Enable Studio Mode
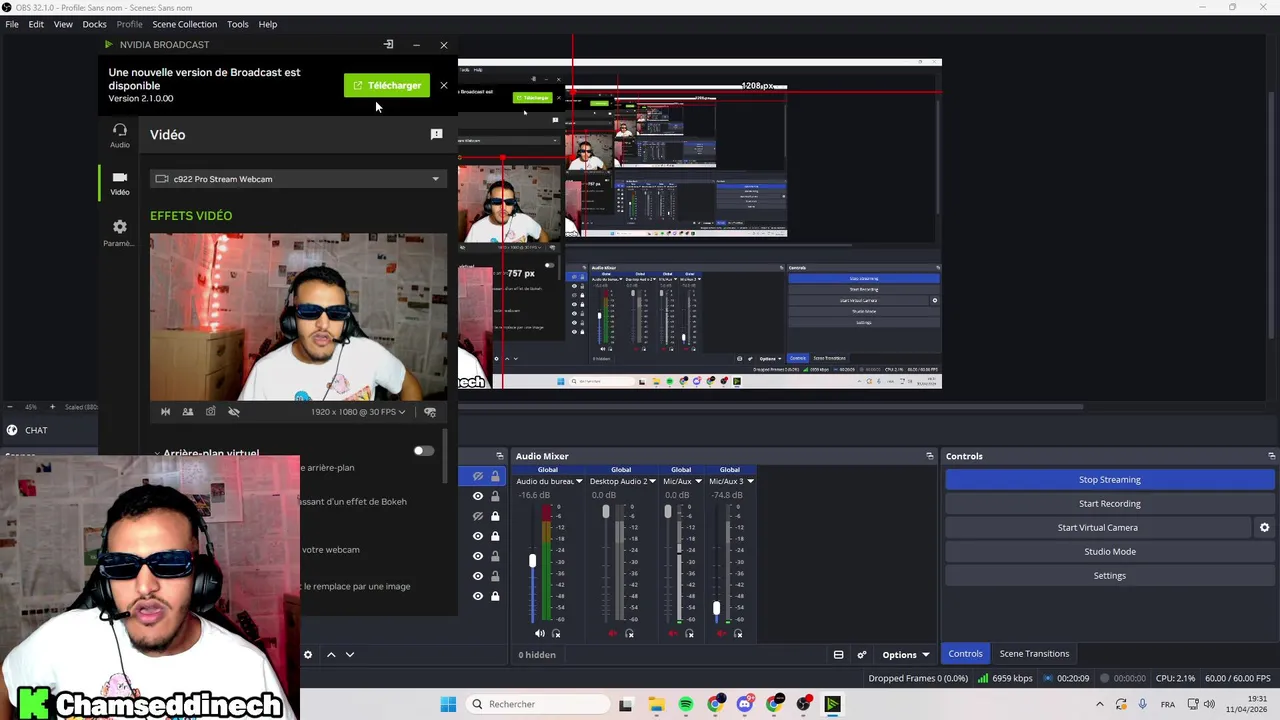This screenshot has height=720, width=1280. pyautogui.click(x=1109, y=552)
